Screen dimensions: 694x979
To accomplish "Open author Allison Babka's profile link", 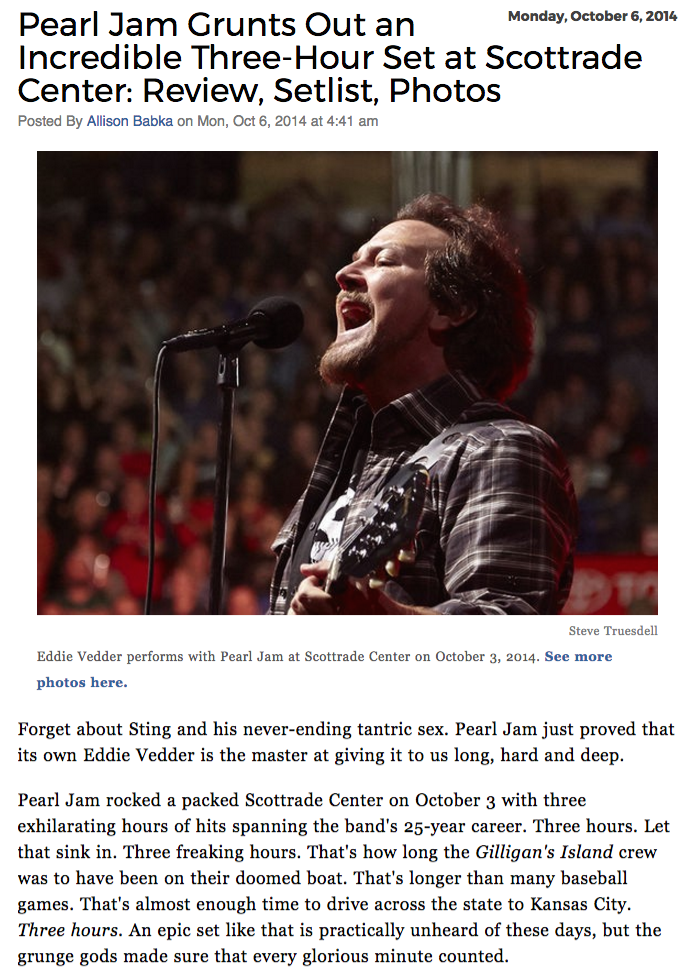I will click(129, 121).
